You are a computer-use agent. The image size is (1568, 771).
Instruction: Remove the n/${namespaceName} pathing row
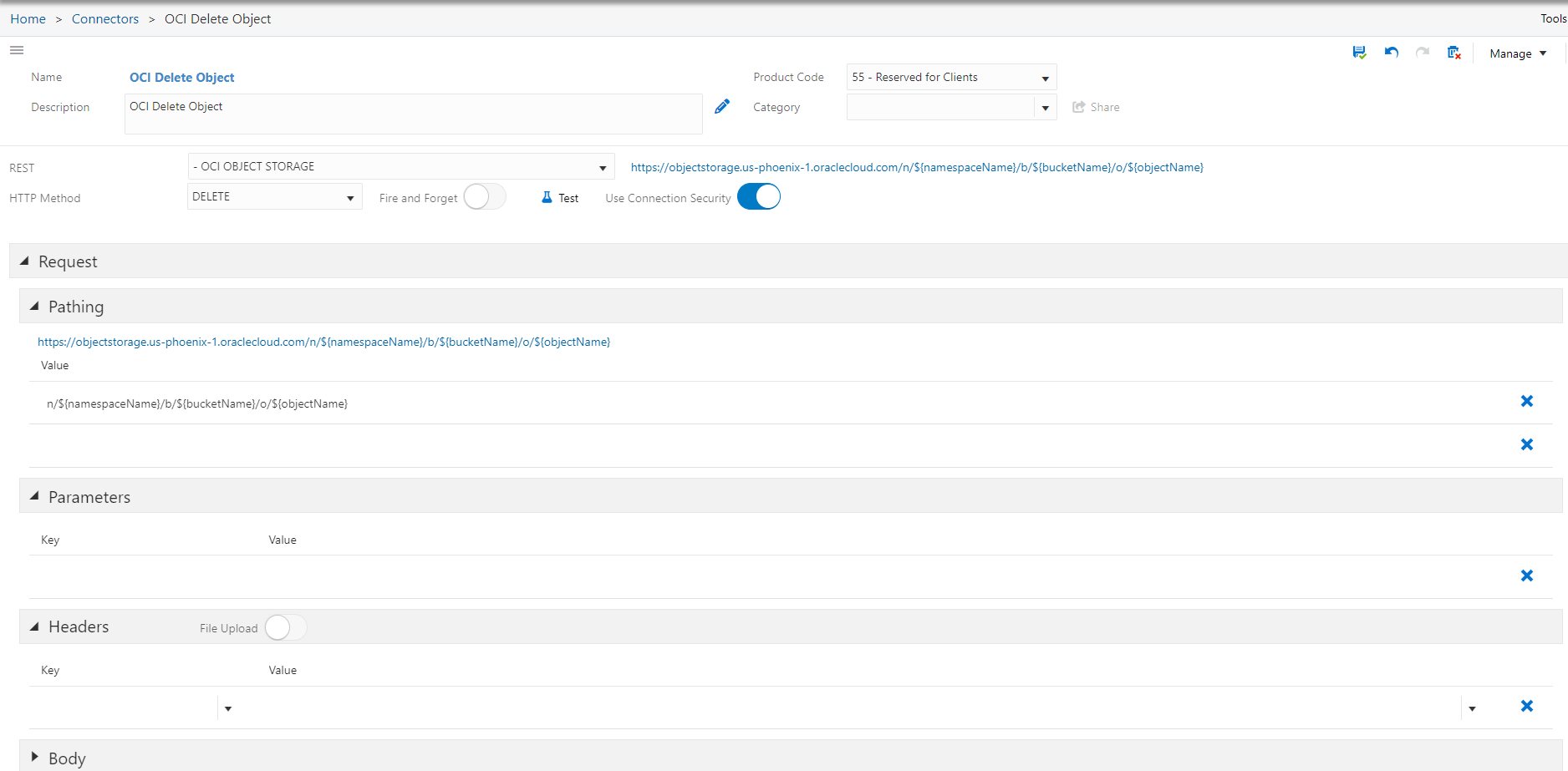tap(1526, 401)
